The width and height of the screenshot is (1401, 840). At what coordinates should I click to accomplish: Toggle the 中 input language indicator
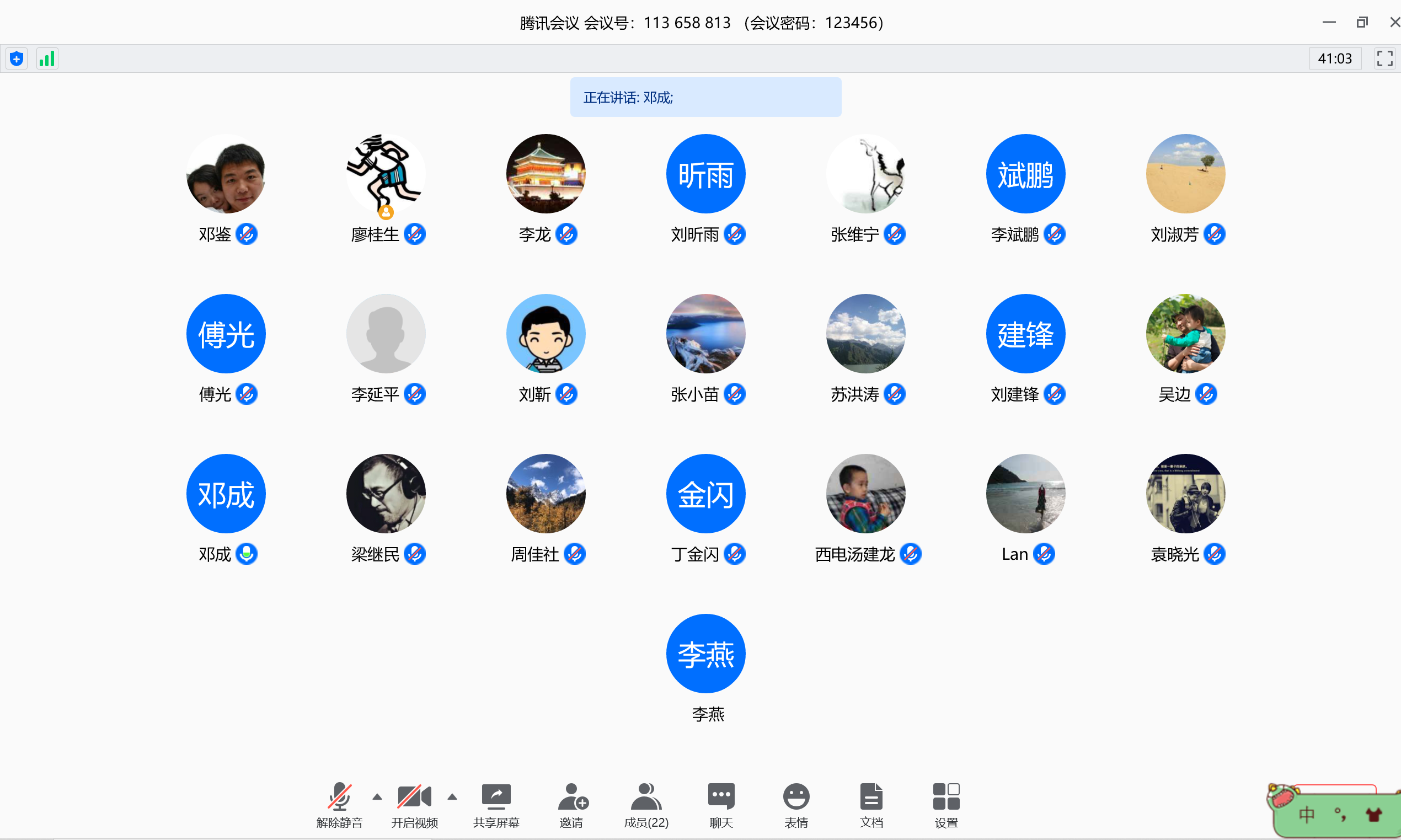[x=1307, y=815]
